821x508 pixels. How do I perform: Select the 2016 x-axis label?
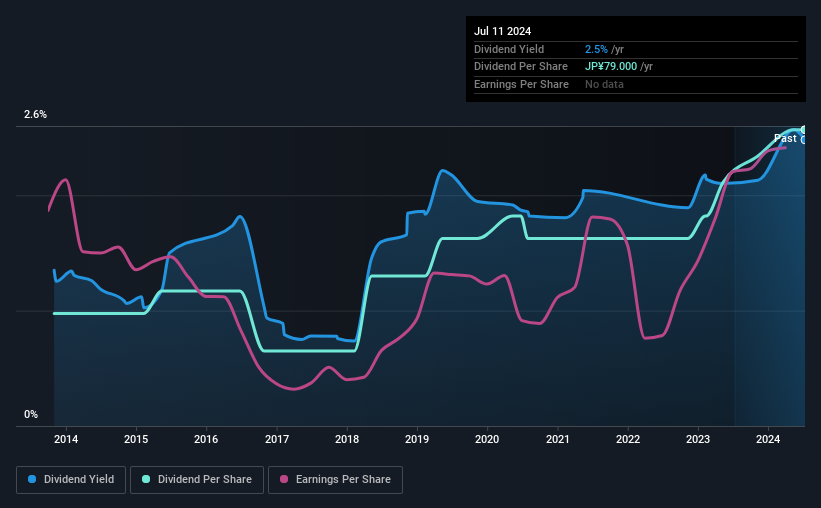point(206,439)
